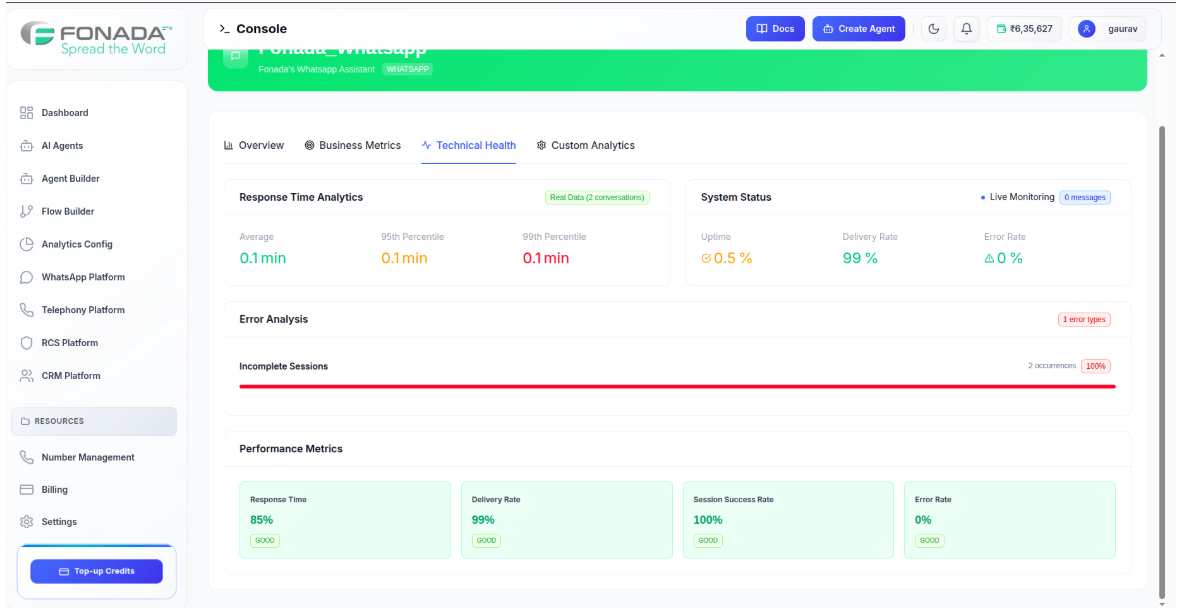Click the Create Agent button
The height and width of the screenshot is (610, 1177).
point(859,29)
